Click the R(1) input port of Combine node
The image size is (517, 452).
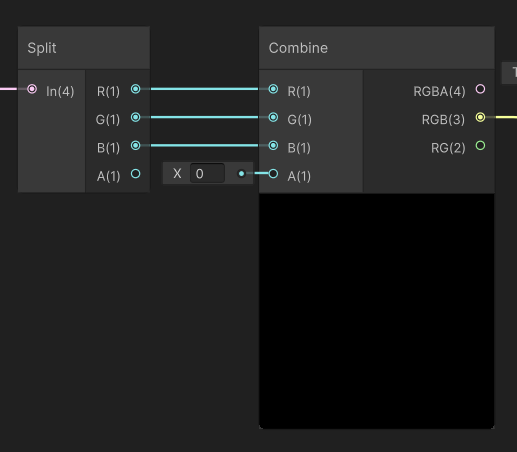[x=273, y=89]
